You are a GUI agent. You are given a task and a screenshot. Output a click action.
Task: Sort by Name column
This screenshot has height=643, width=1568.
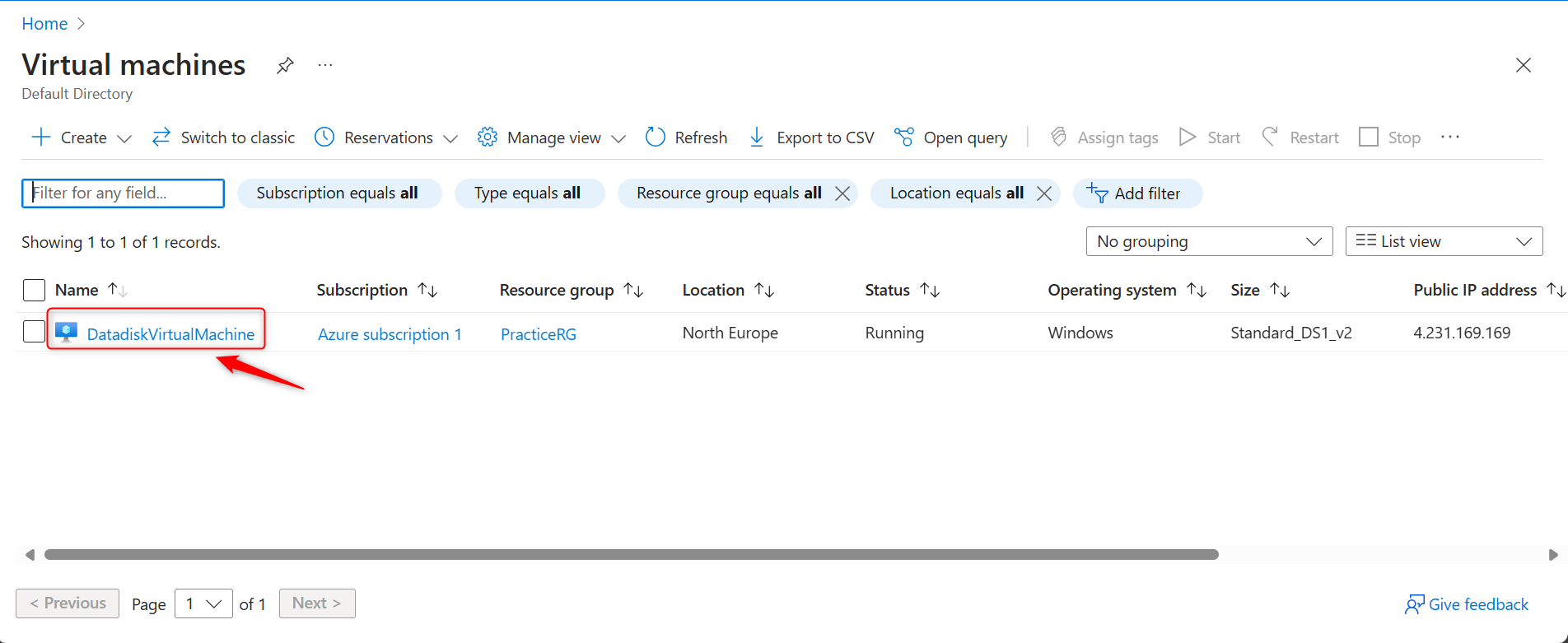[x=91, y=290]
